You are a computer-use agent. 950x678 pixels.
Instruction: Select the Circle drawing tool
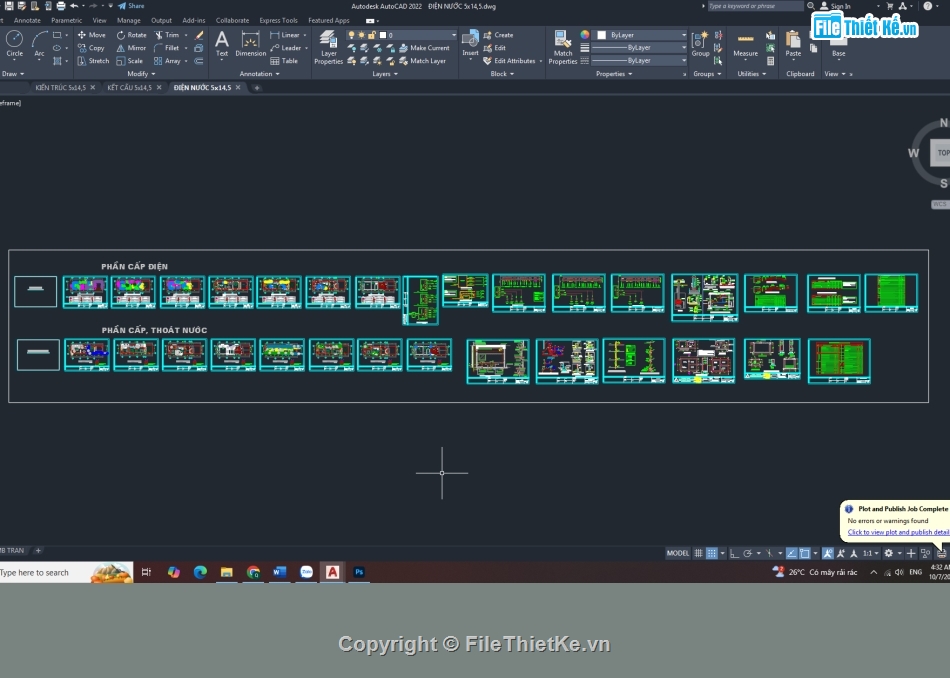[x=14, y=42]
